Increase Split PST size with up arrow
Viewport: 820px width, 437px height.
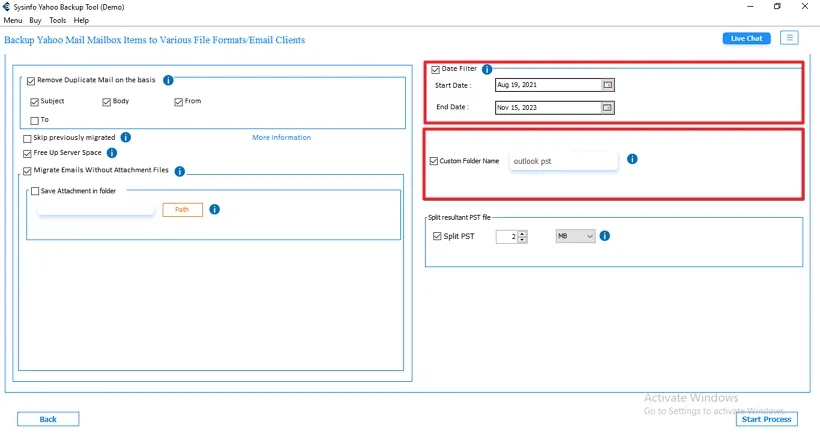coord(522,233)
